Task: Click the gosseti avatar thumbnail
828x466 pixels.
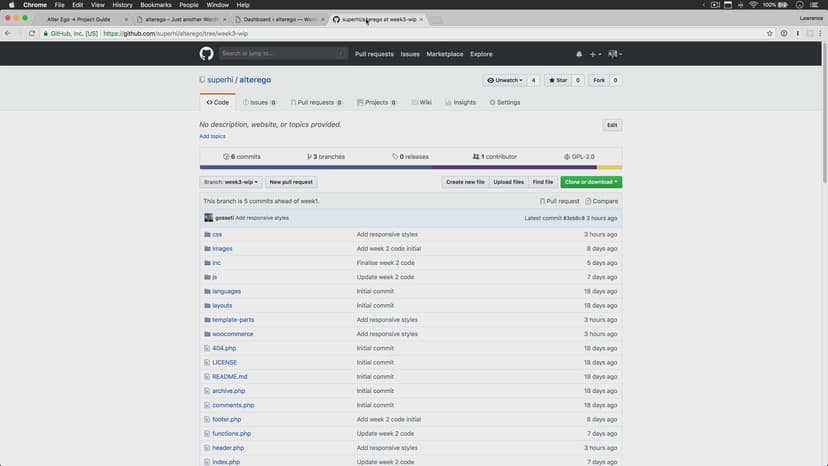Action: 209,217
